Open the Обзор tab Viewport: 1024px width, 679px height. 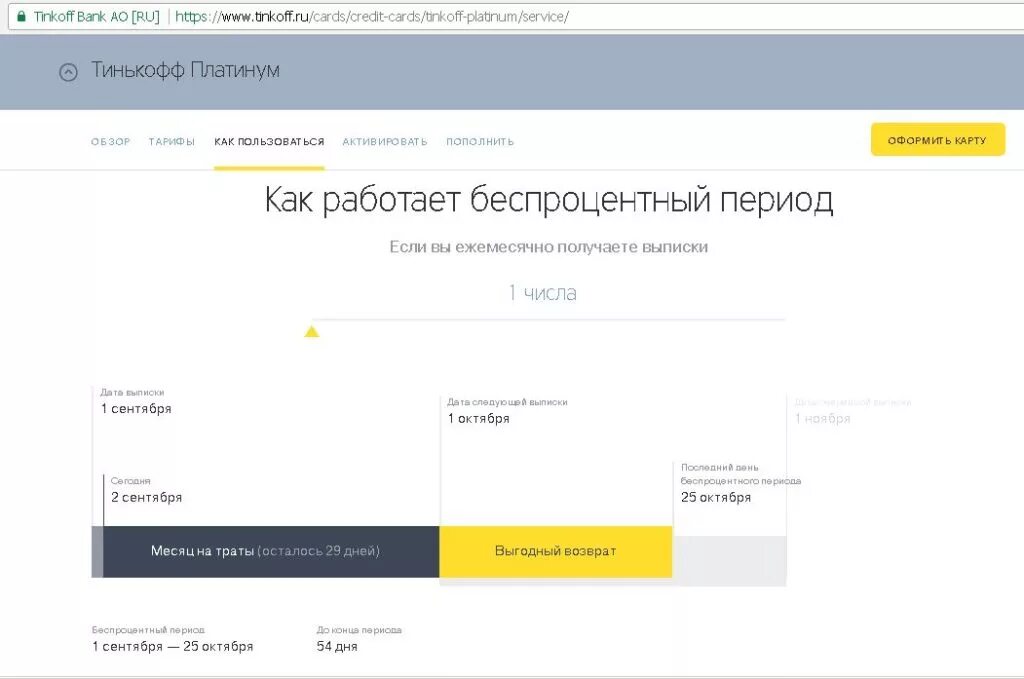(110, 142)
